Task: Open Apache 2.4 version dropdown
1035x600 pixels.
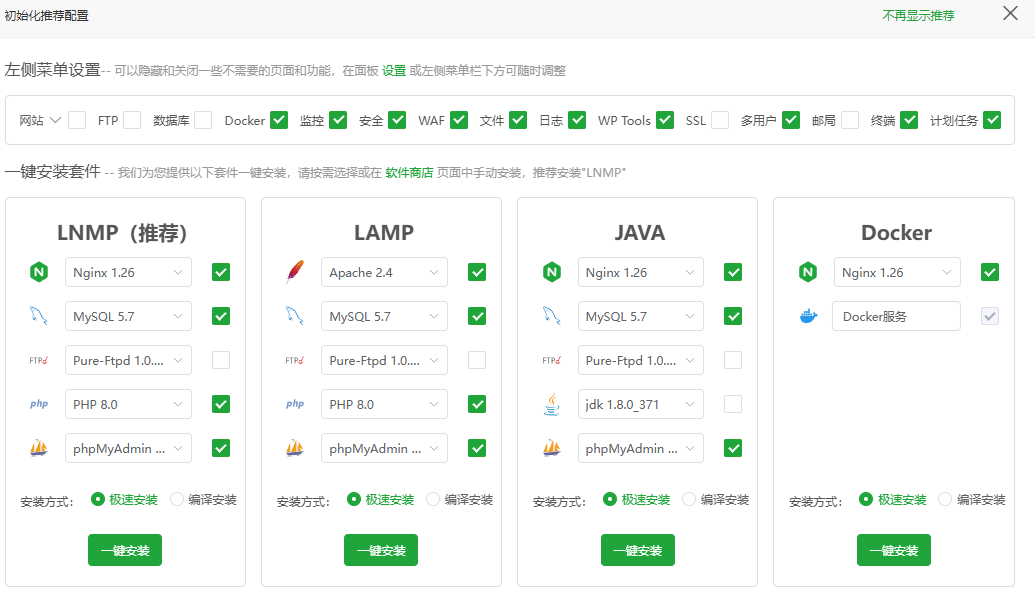Action: pyautogui.click(x=384, y=272)
